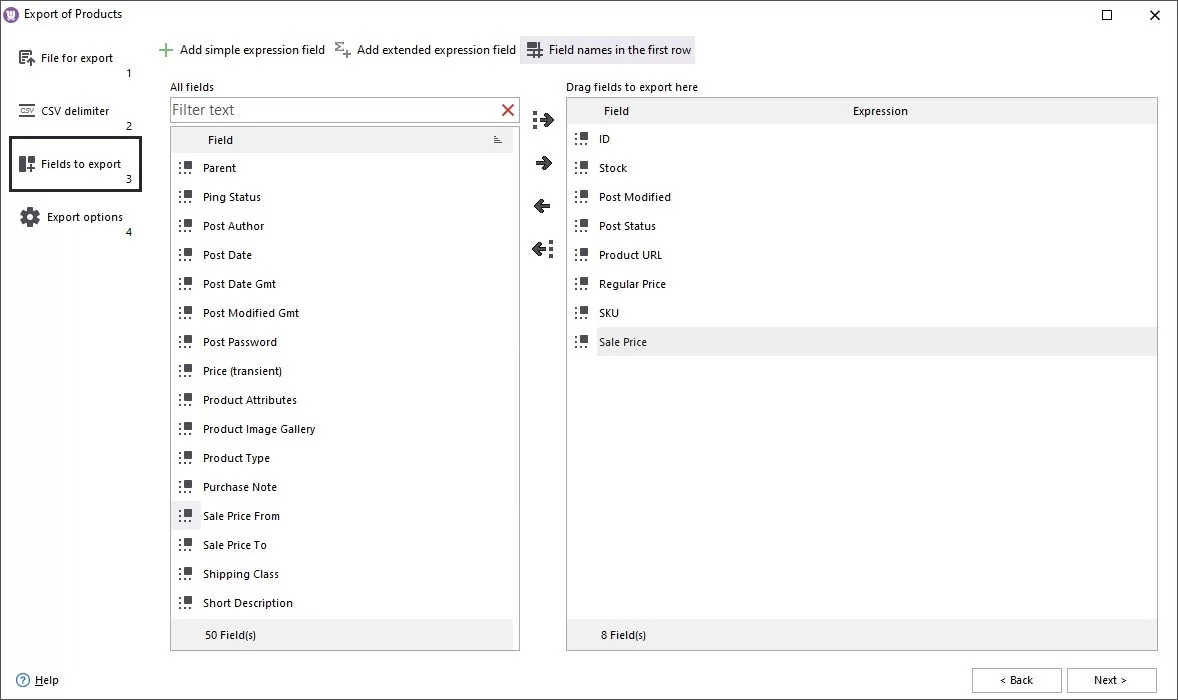The height and width of the screenshot is (700, 1178).
Task: Open Help via the question mark icon
Action: 23,680
